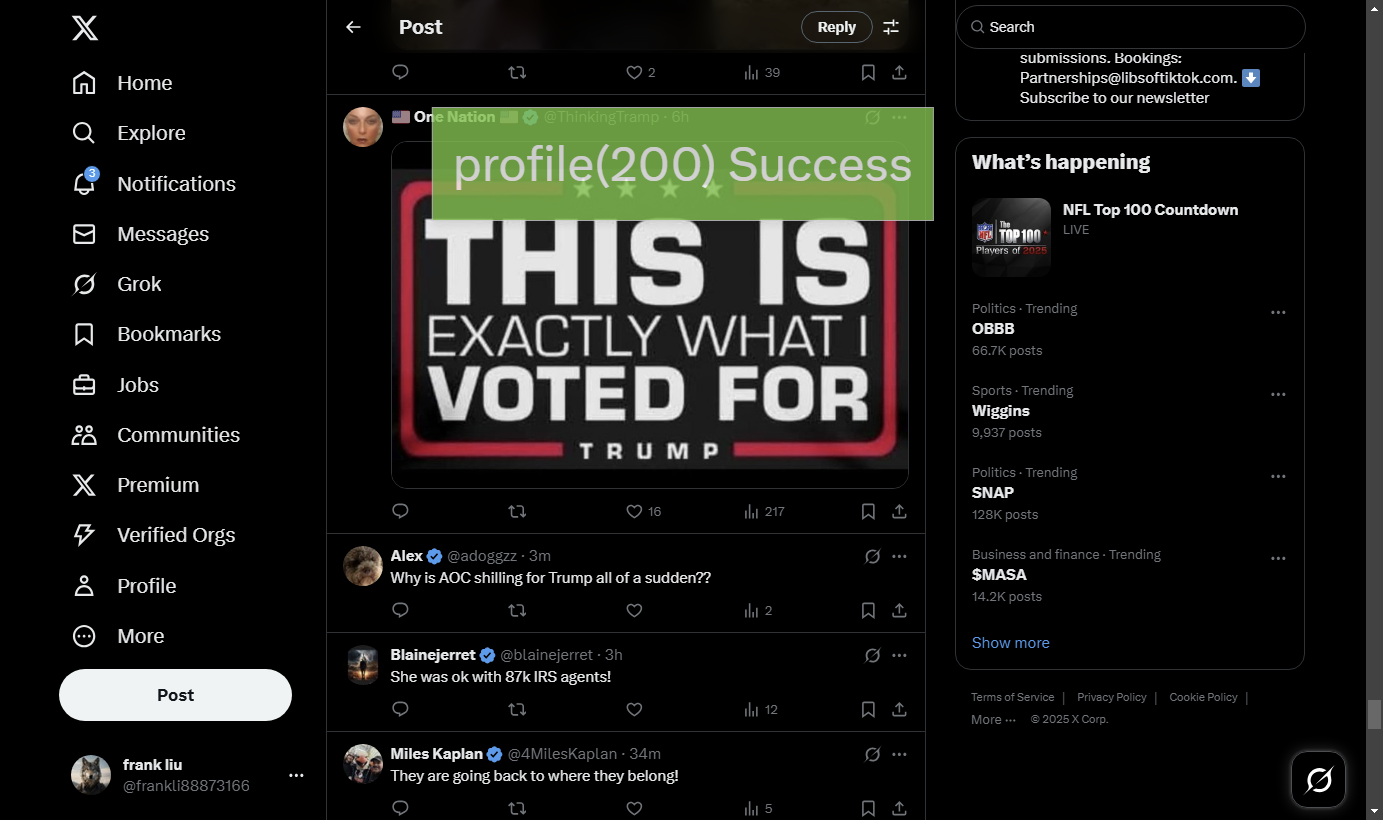The width and height of the screenshot is (1383, 820).
Task: Like the One Nation post
Action: 634,511
